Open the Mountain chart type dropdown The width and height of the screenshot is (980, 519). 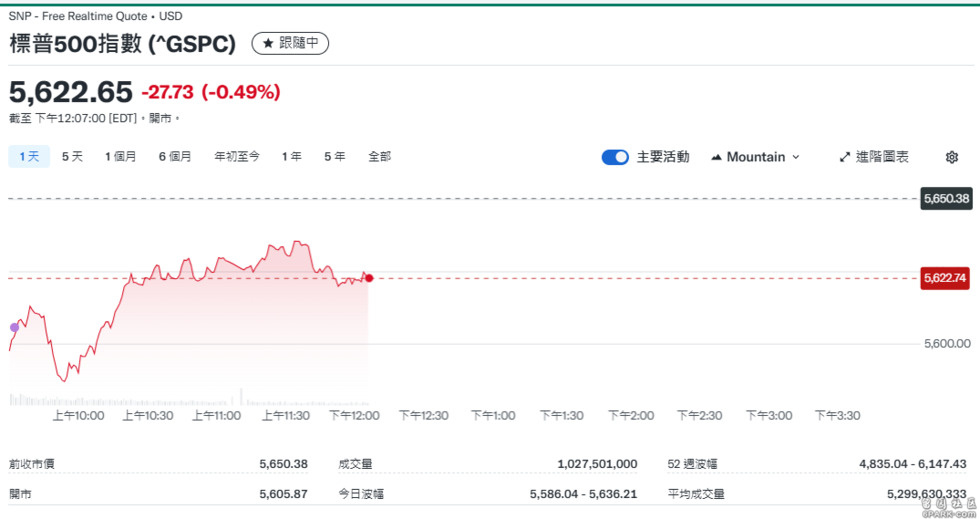755,157
